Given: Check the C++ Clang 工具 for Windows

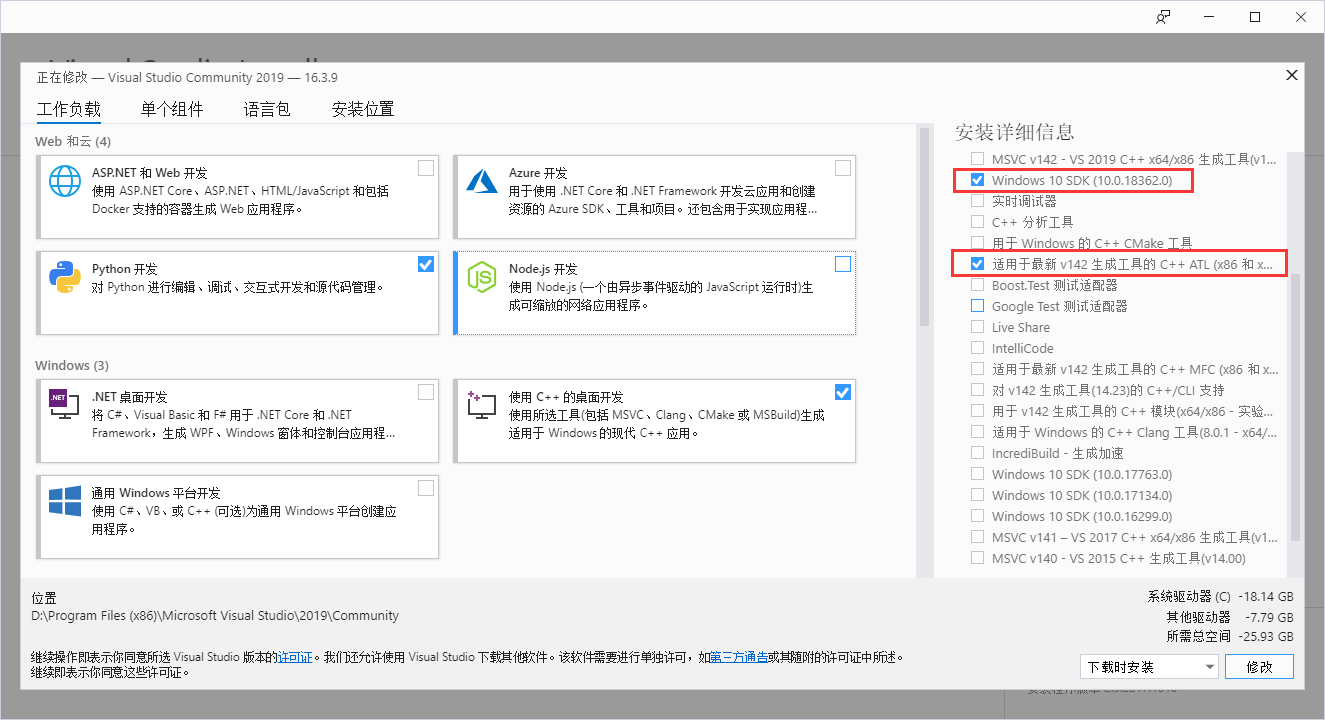Looking at the screenshot, I should 977,432.
